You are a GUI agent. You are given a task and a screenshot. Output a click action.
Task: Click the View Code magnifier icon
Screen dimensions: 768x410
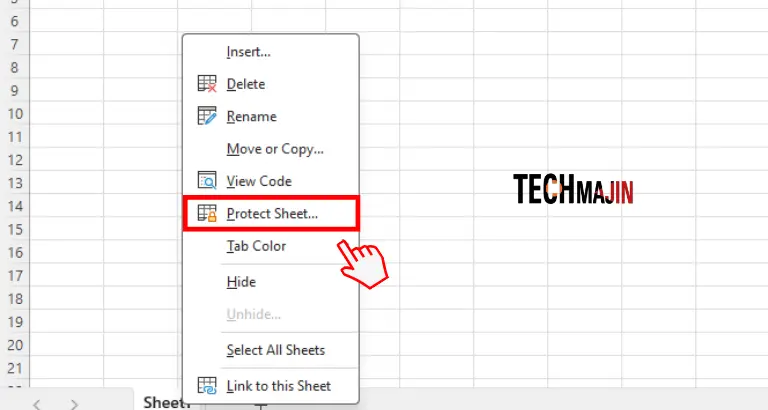207,181
